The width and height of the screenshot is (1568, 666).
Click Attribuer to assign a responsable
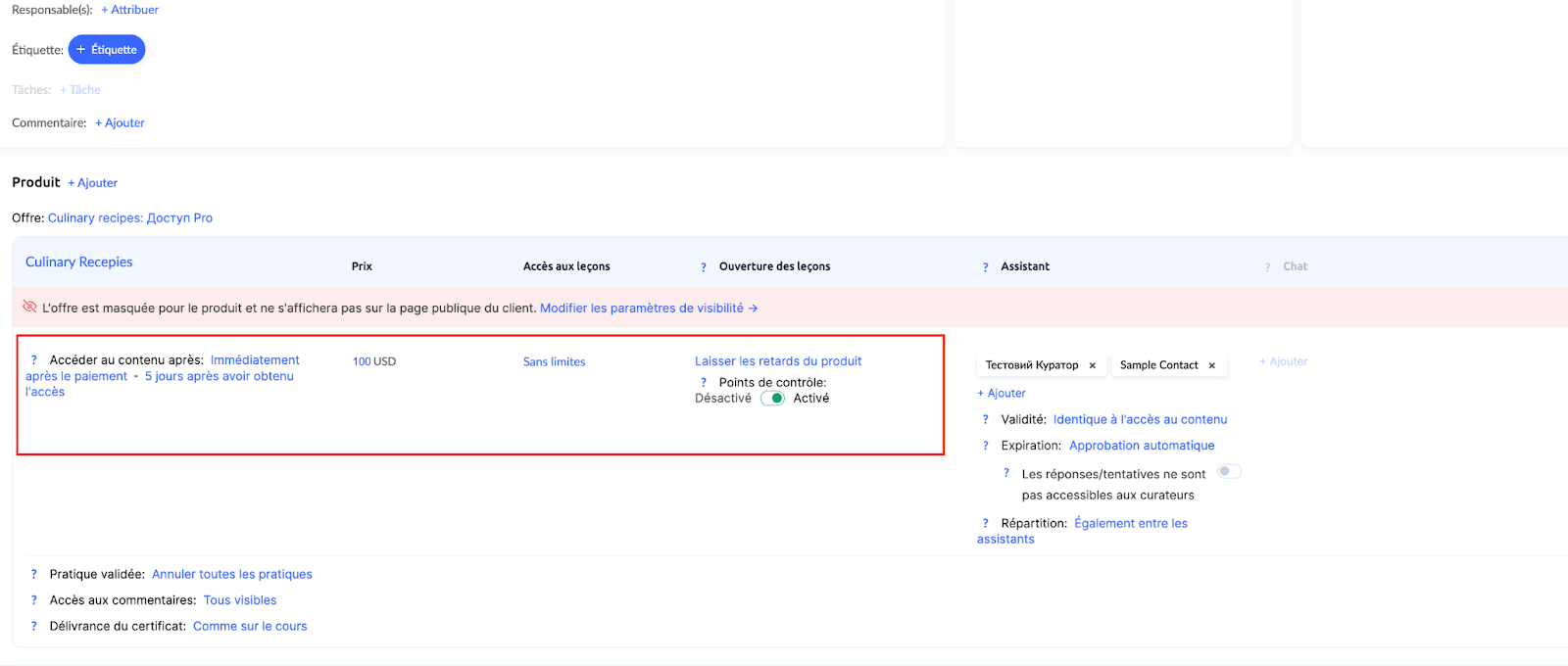(130, 10)
